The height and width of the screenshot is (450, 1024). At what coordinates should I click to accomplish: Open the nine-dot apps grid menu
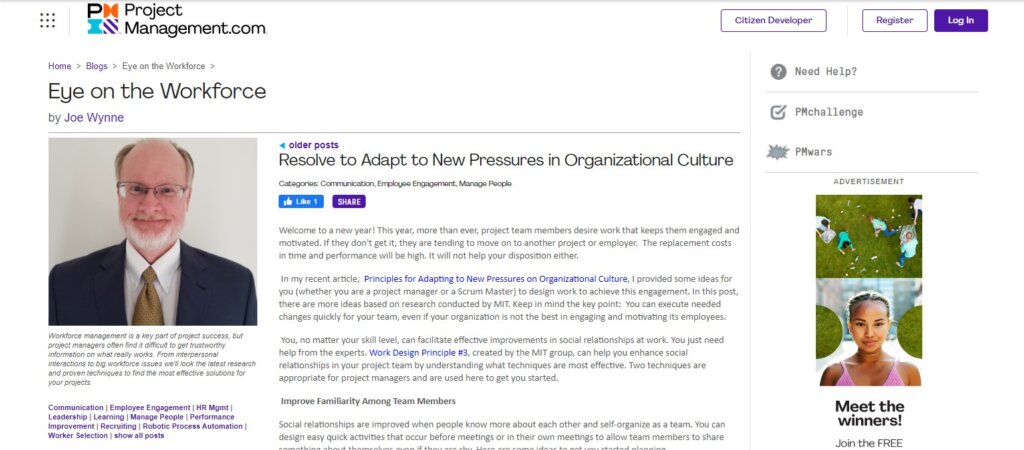point(48,20)
